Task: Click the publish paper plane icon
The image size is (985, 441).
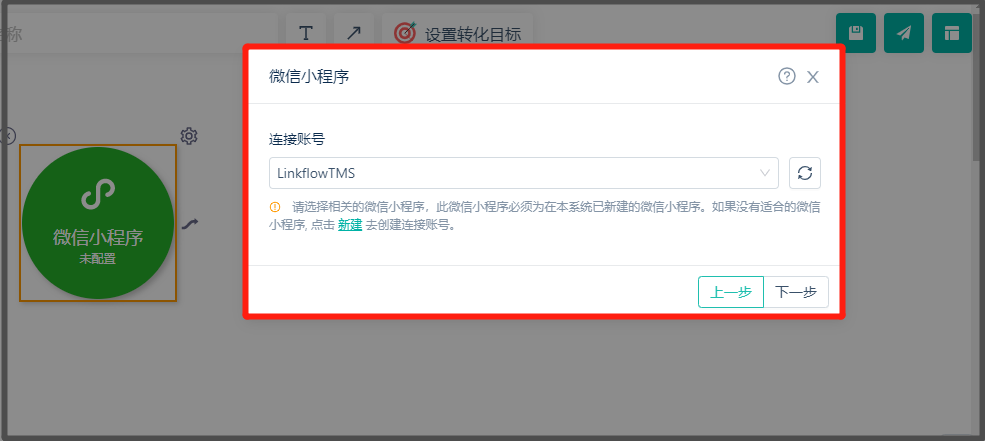Action: [903, 33]
